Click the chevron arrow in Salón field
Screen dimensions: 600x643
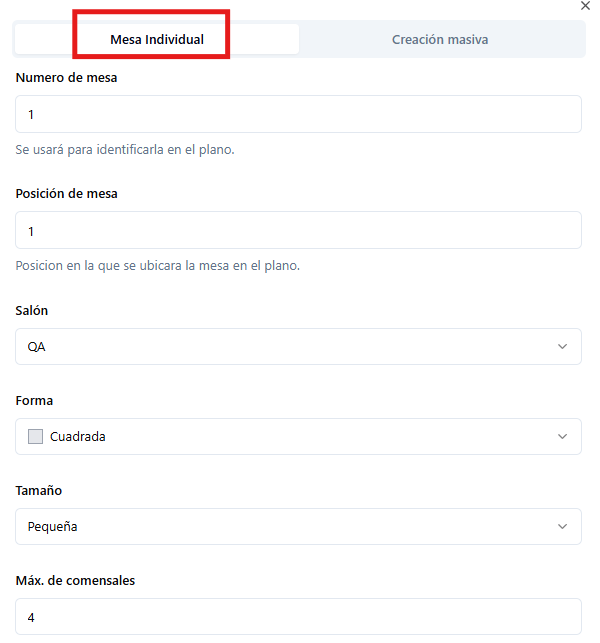click(562, 347)
